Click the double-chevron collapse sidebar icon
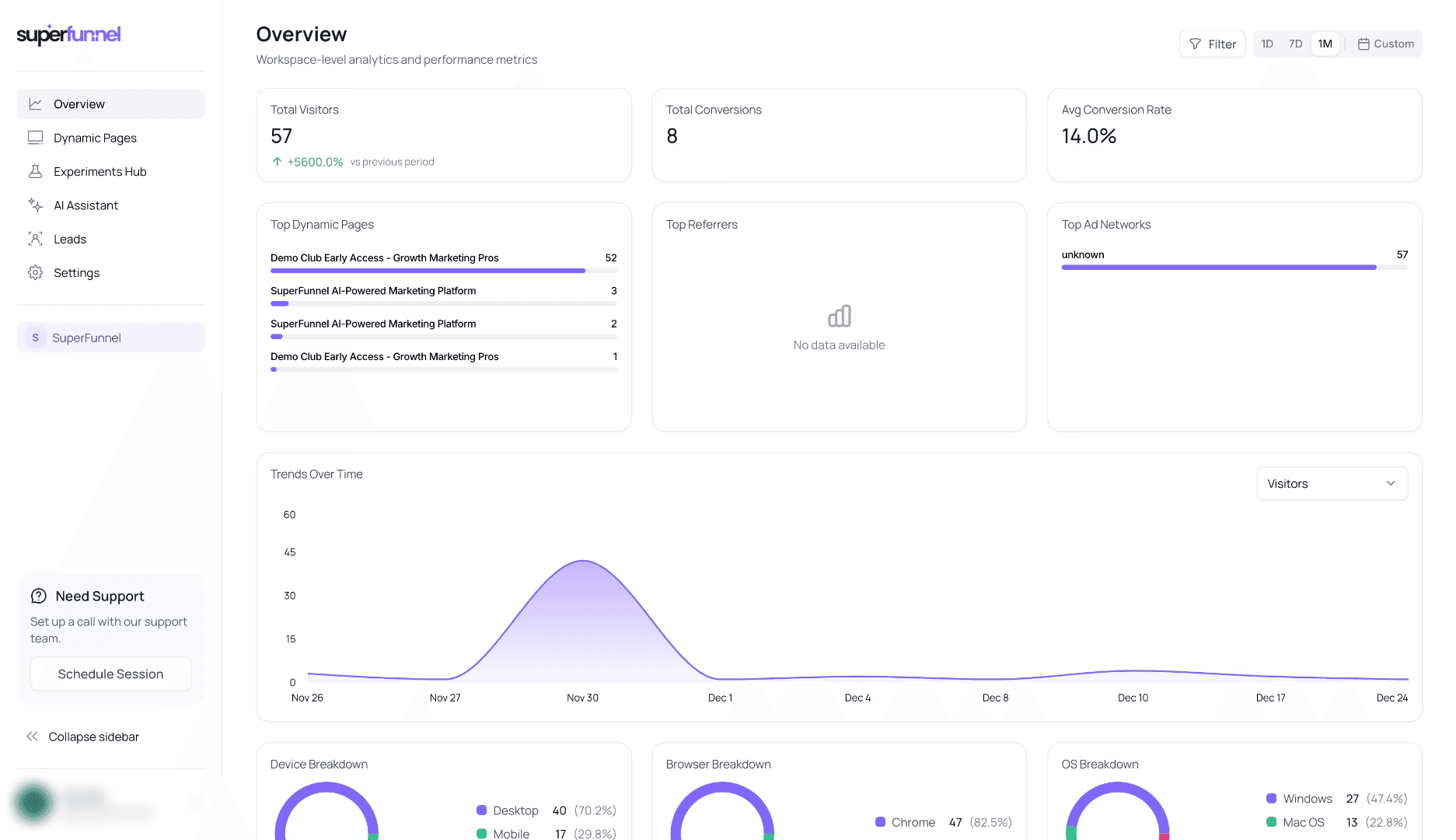 click(x=32, y=737)
